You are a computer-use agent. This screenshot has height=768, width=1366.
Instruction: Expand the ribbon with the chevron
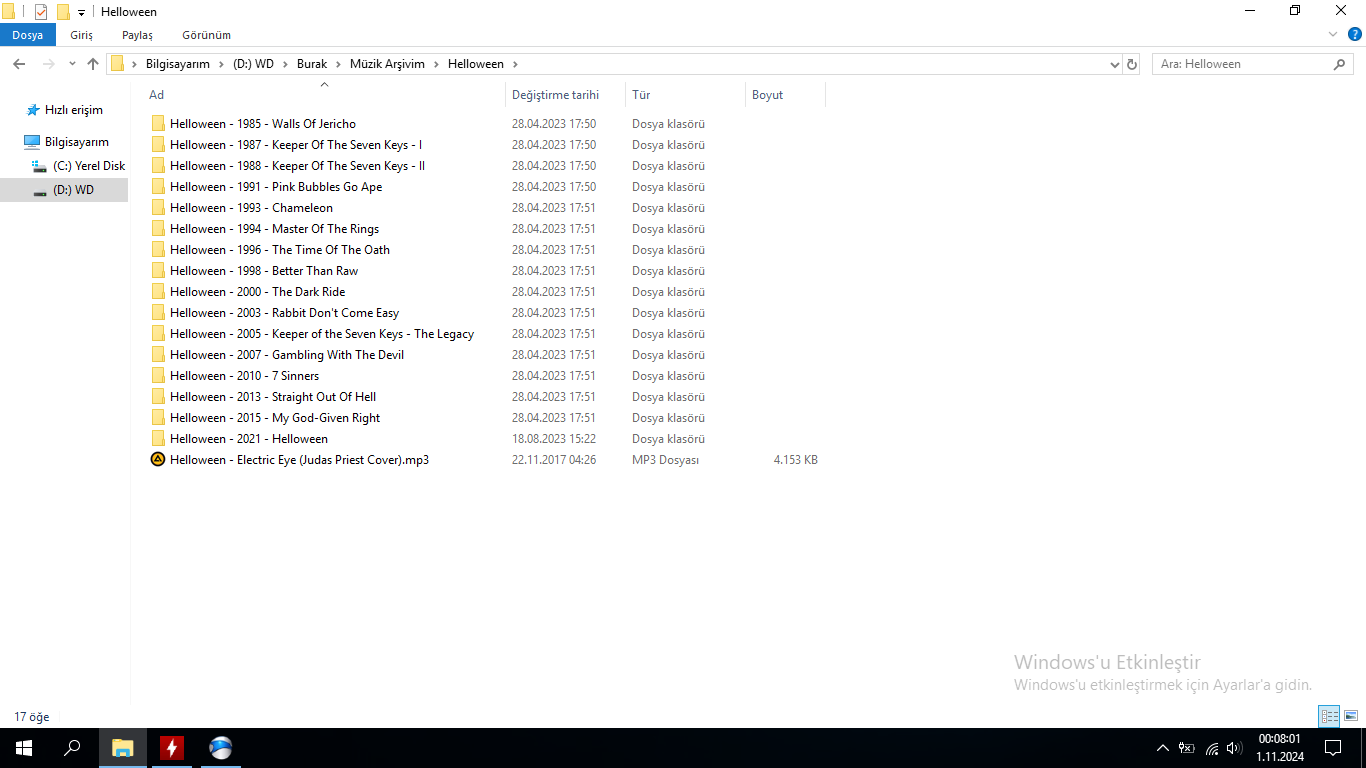(1332, 34)
